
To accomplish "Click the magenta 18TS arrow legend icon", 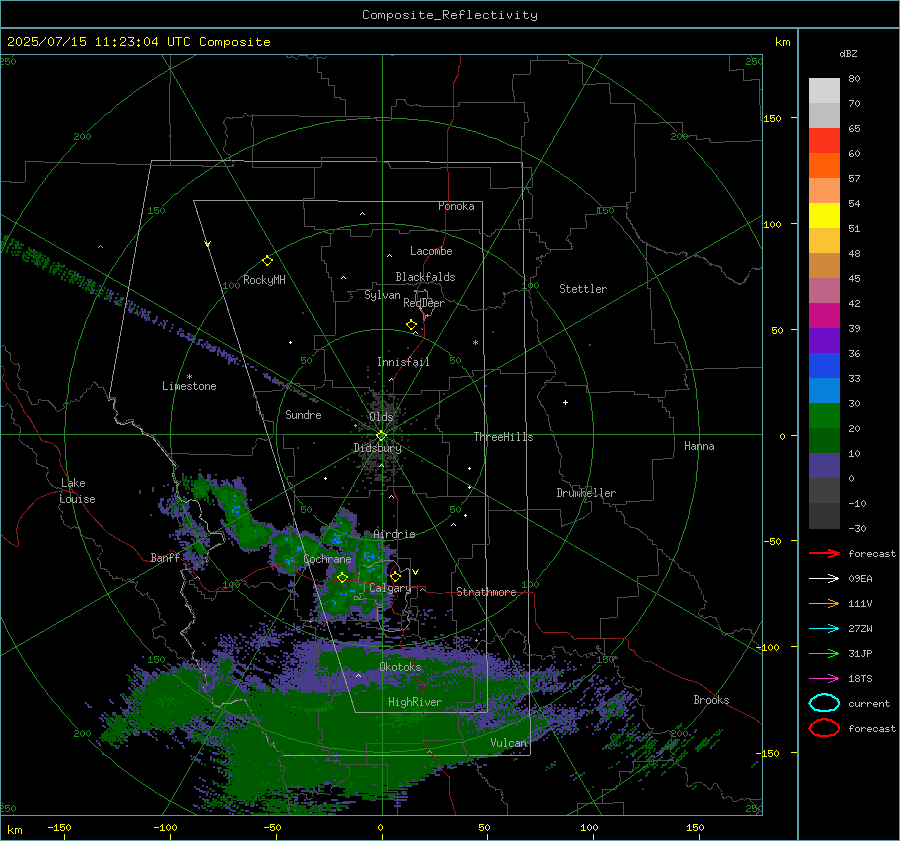I will tap(824, 679).
